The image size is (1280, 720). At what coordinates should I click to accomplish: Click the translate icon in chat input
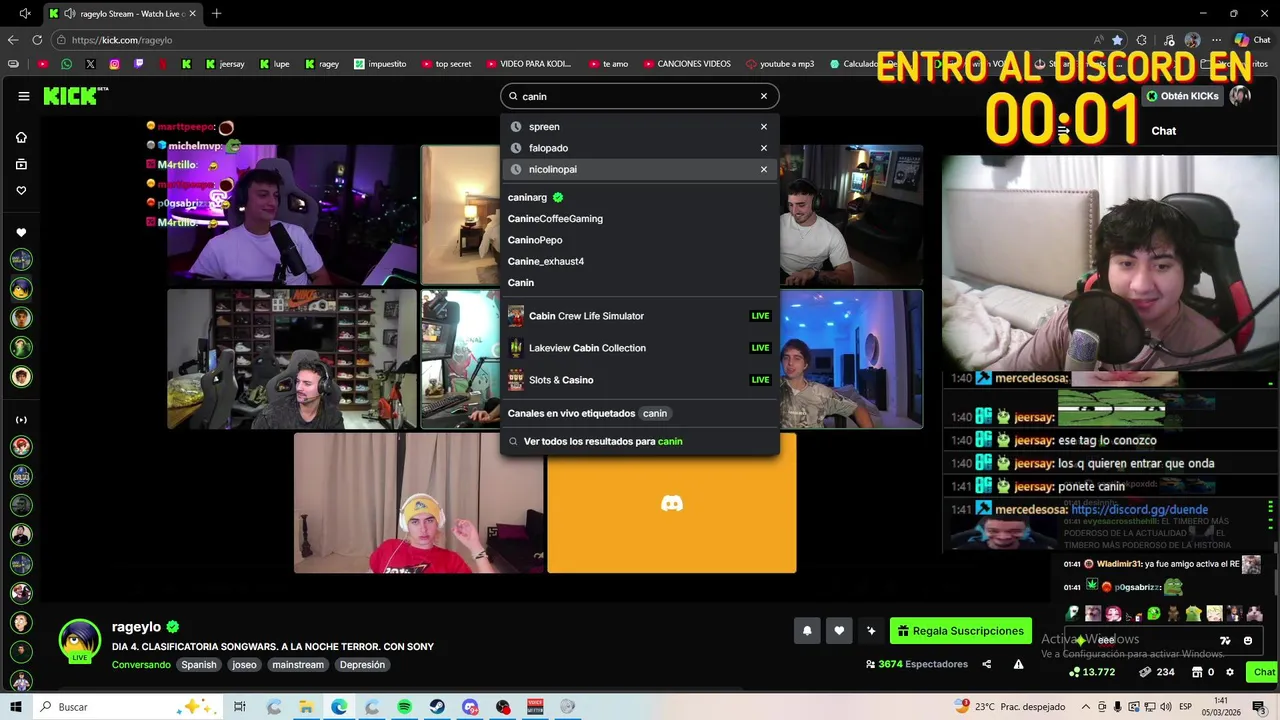(x=1225, y=641)
